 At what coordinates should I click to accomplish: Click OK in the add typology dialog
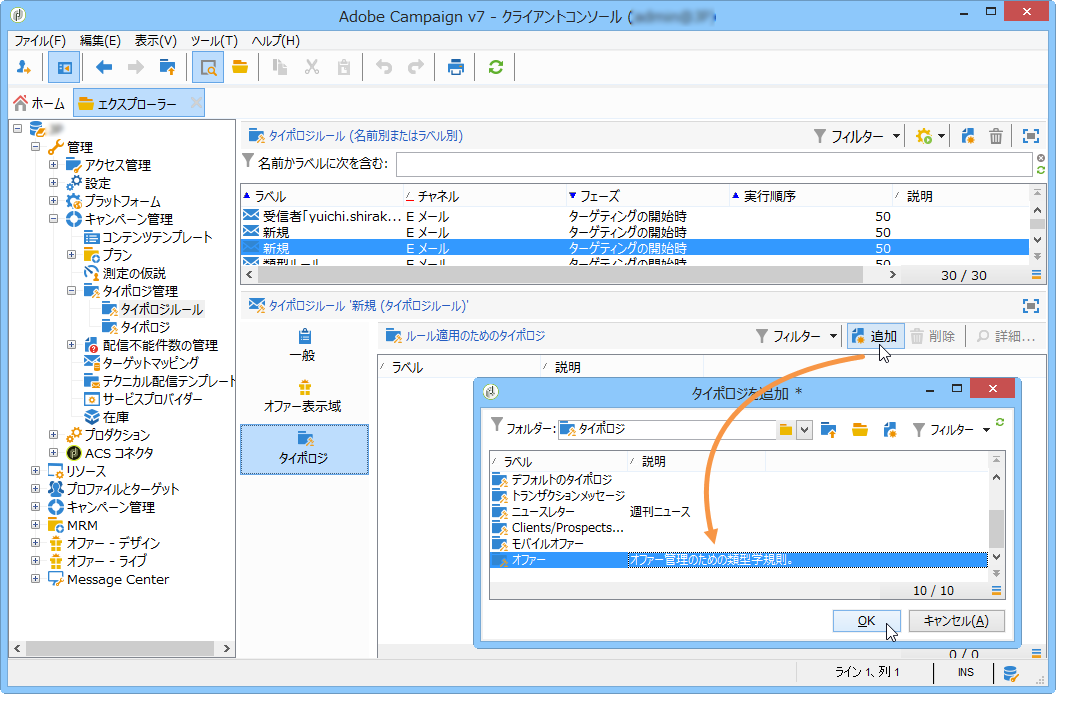click(x=866, y=621)
